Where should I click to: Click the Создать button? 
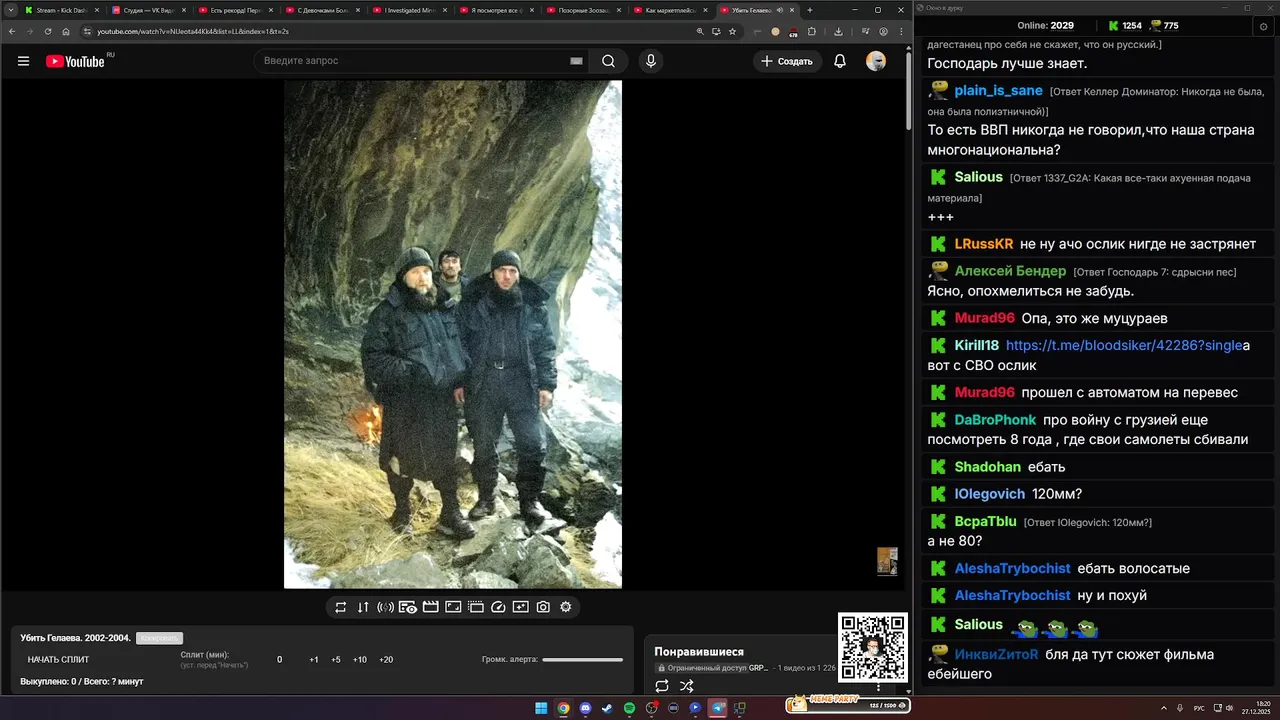pos(787,61)
